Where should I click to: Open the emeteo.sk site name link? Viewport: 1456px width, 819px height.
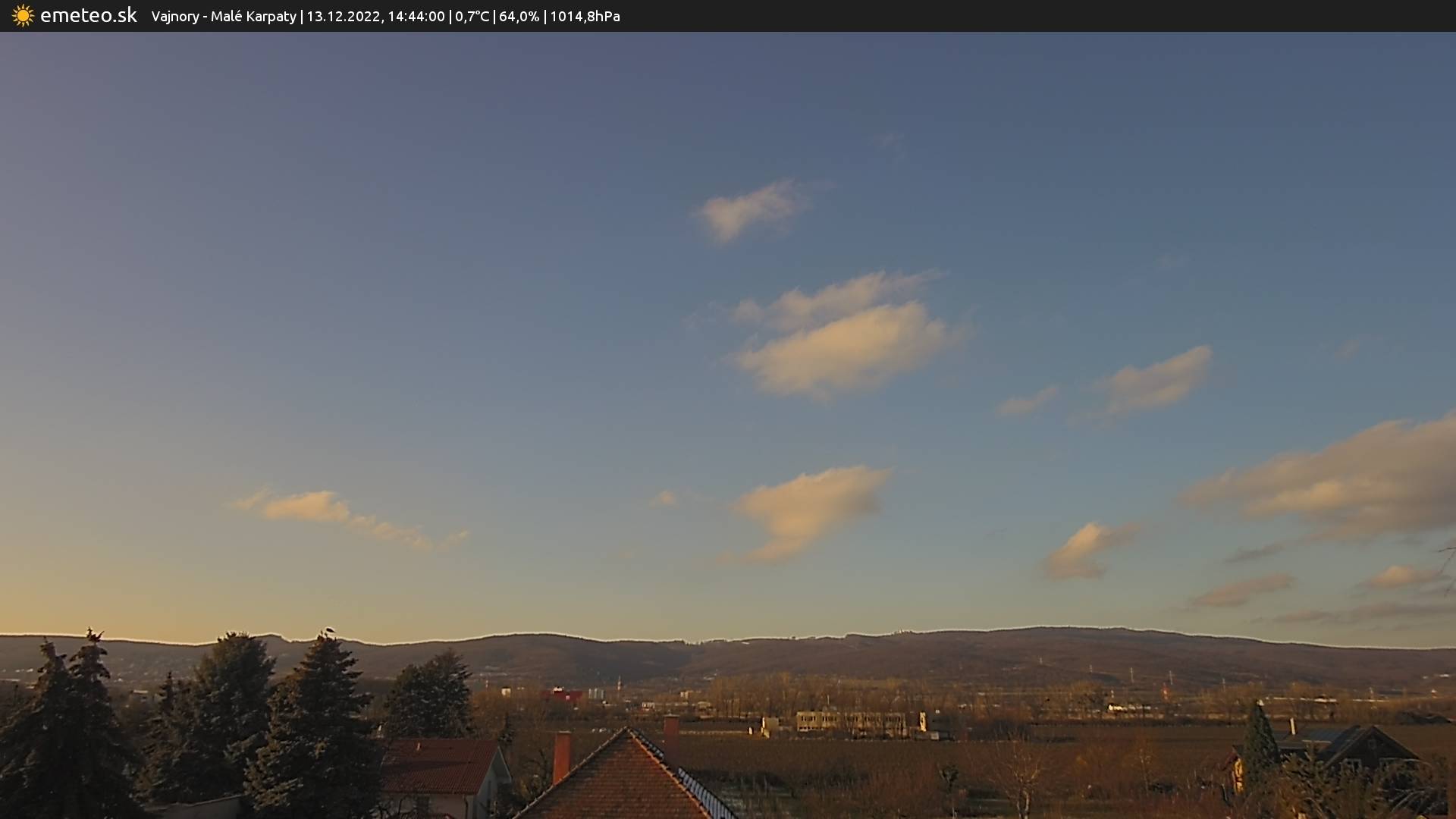(88, 16)
